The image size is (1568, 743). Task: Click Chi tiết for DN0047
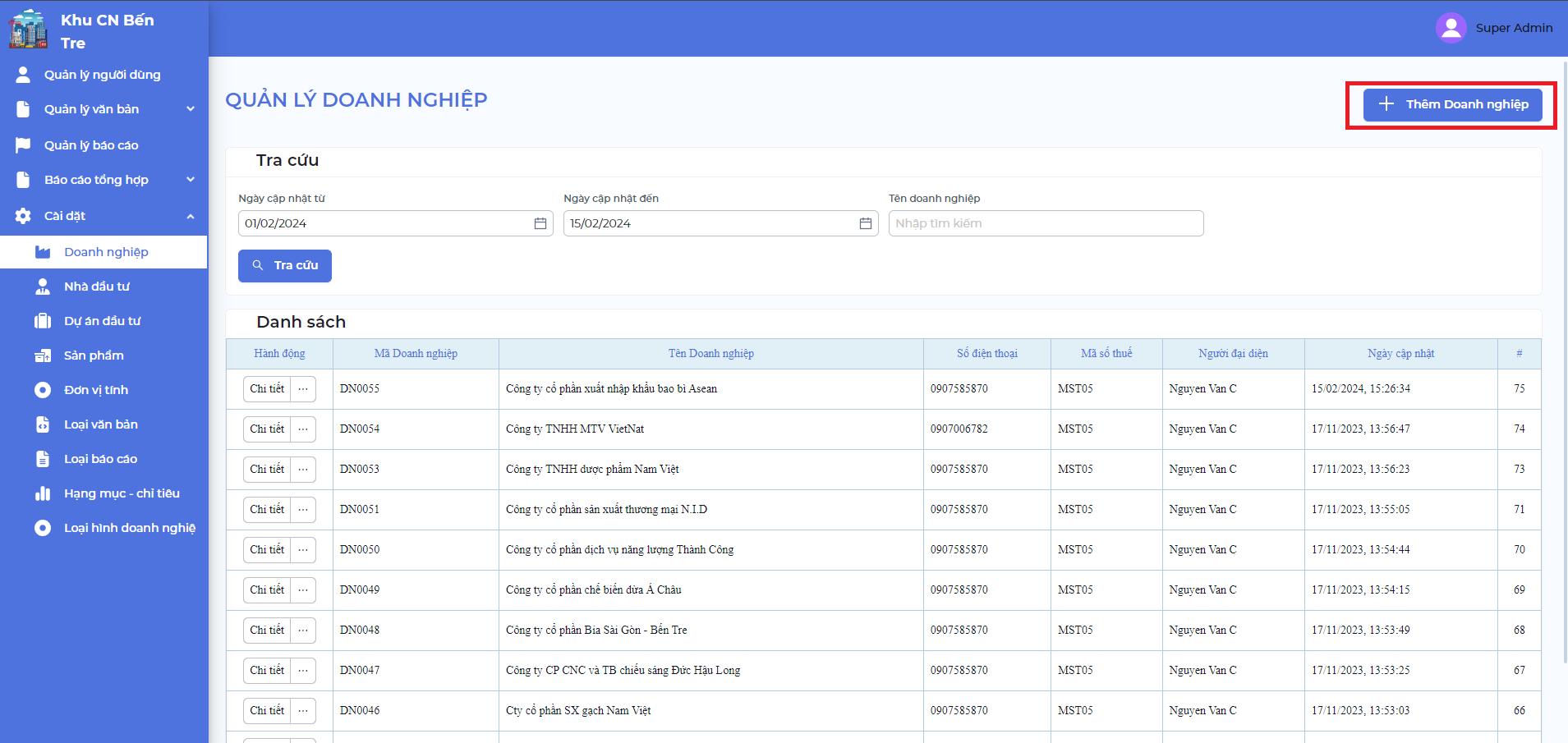pos(267,671)
